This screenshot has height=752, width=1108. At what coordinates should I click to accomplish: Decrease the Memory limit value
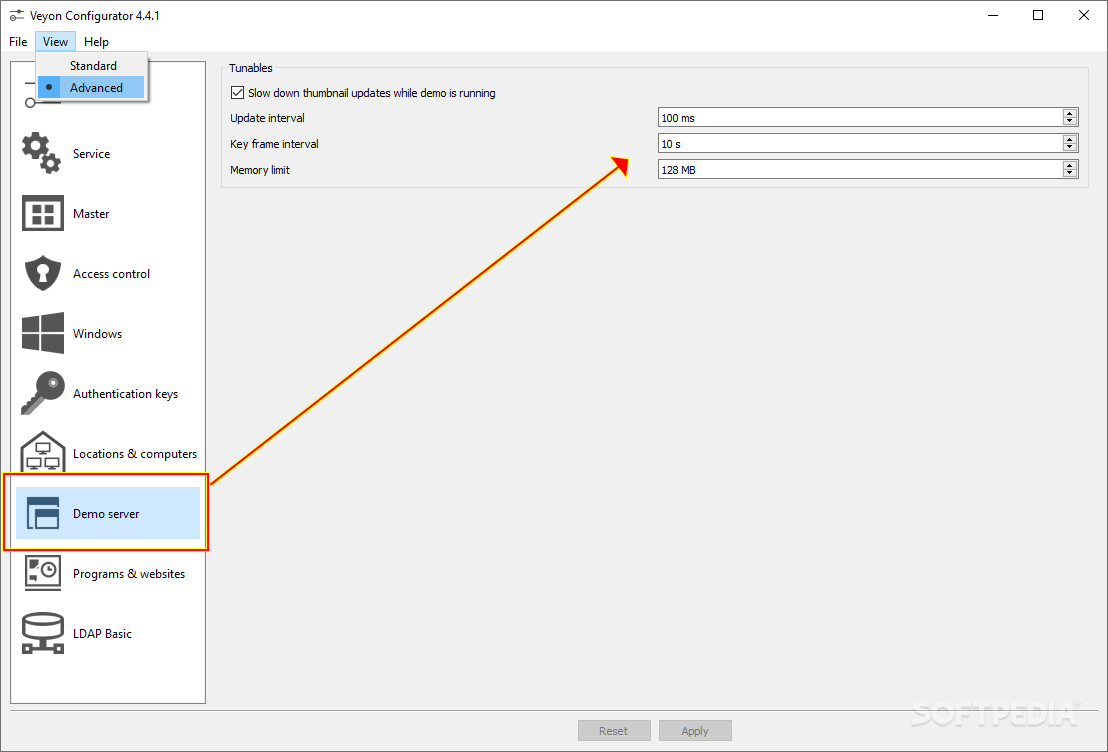pyautogui.click(x=1070, y=173)
